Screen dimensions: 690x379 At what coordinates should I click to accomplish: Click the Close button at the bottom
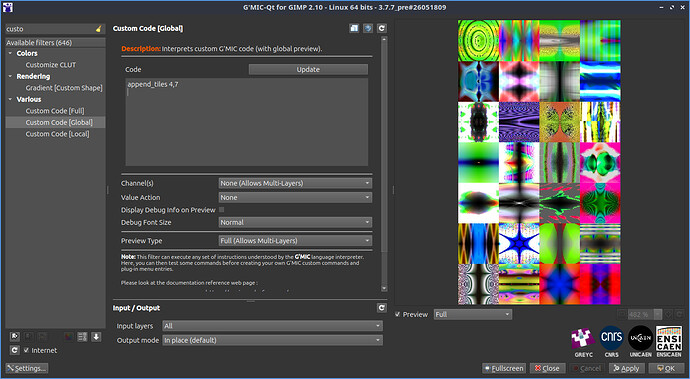(x=547, y=368)
